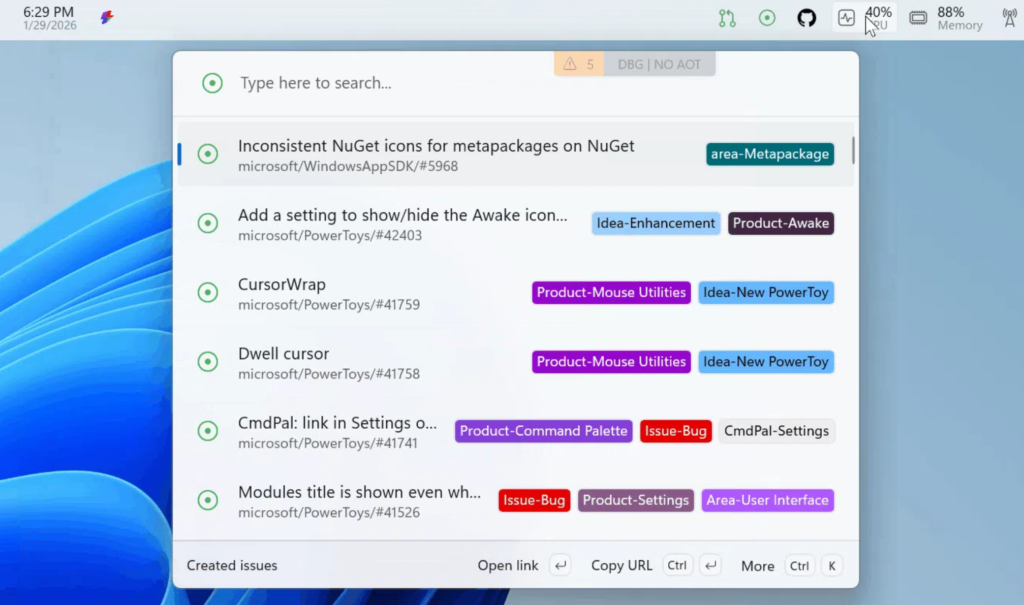Click microsoft/WindowsAppSDK/#5968 subtitle

[347, 166]
